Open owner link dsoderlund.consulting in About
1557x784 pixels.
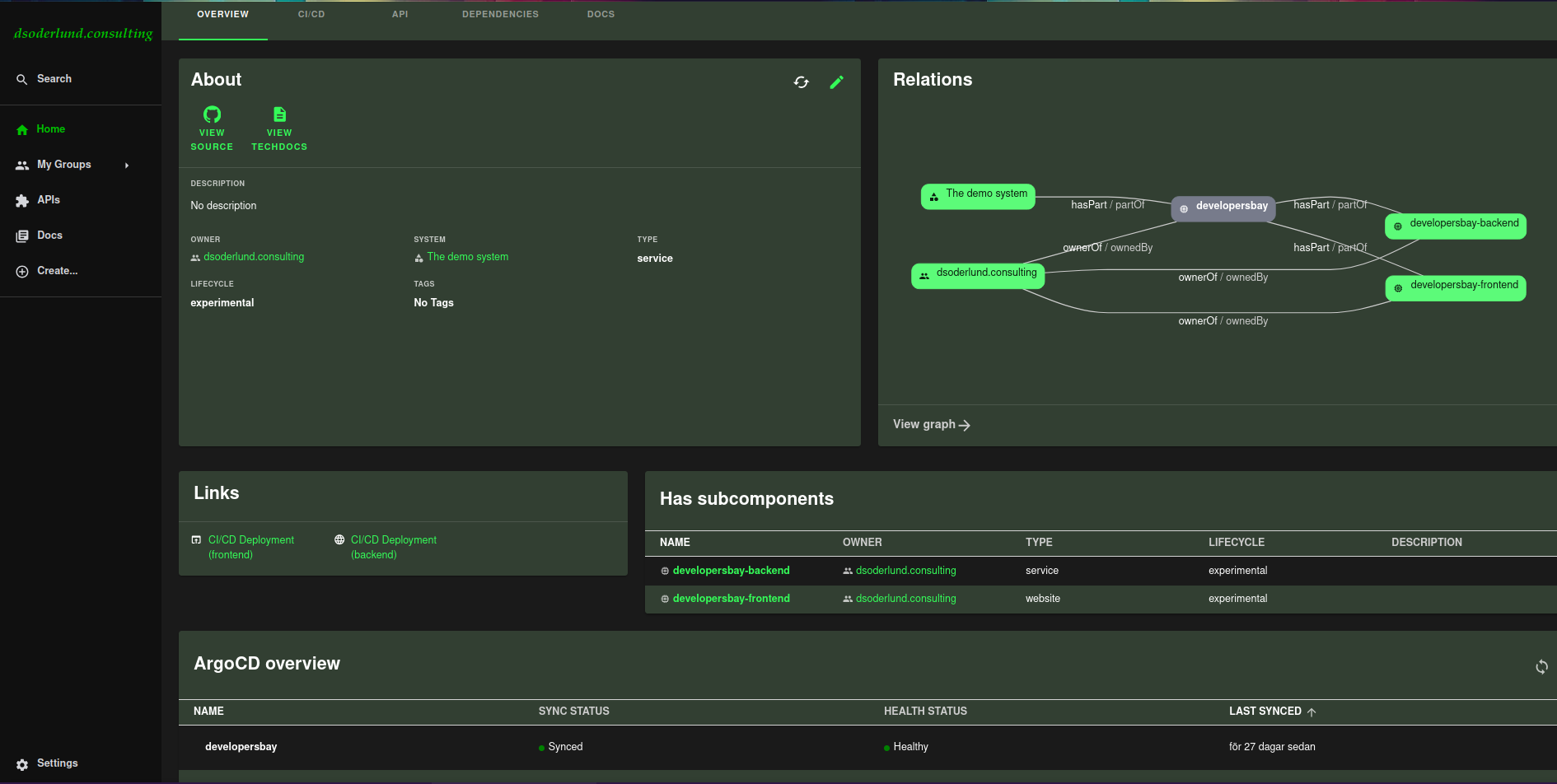[x=254, y=257]
